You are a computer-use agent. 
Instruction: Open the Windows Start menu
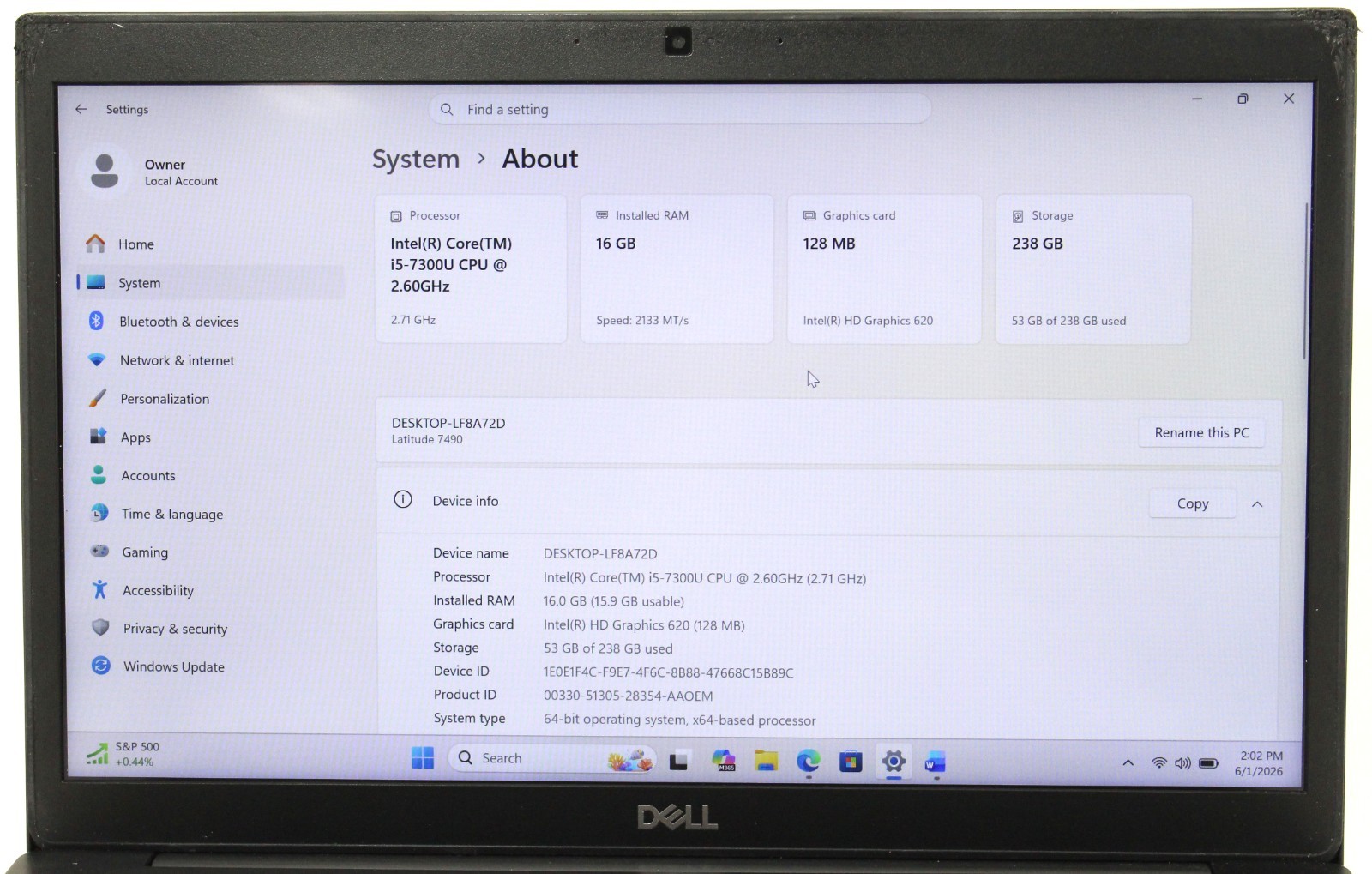point(423,758)
